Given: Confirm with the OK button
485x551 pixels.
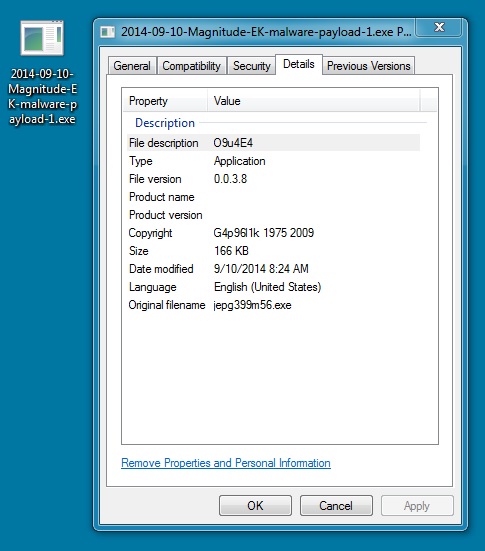Looking at the screenshot, I should 255,506.
